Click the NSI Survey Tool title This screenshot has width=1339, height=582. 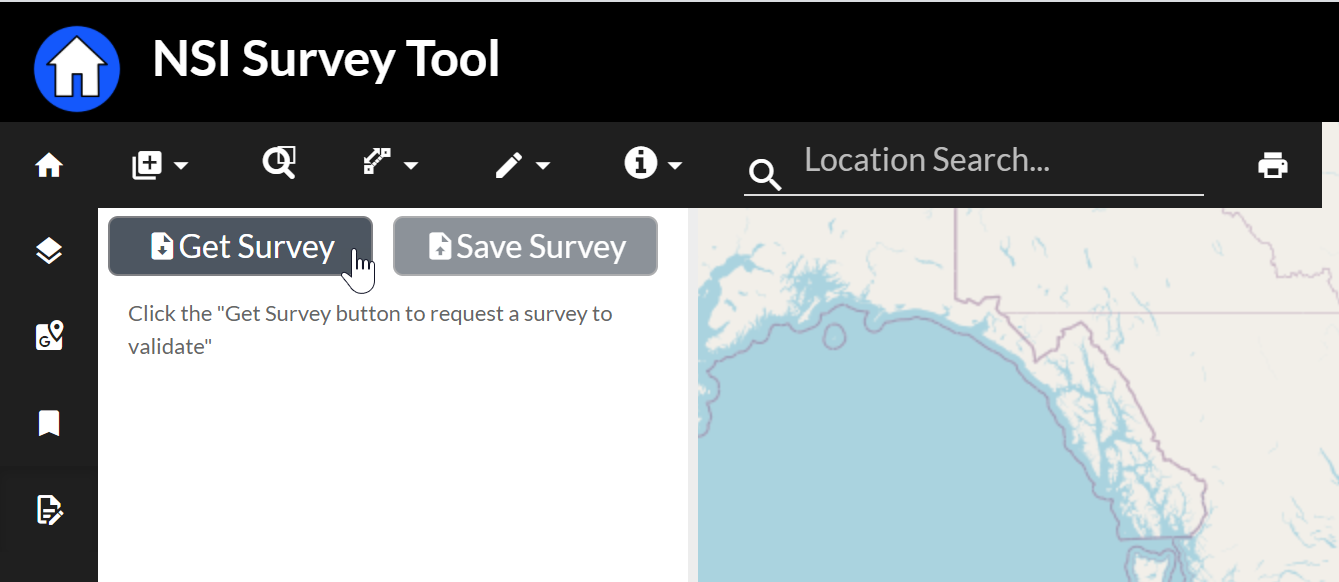pos(326,59)
